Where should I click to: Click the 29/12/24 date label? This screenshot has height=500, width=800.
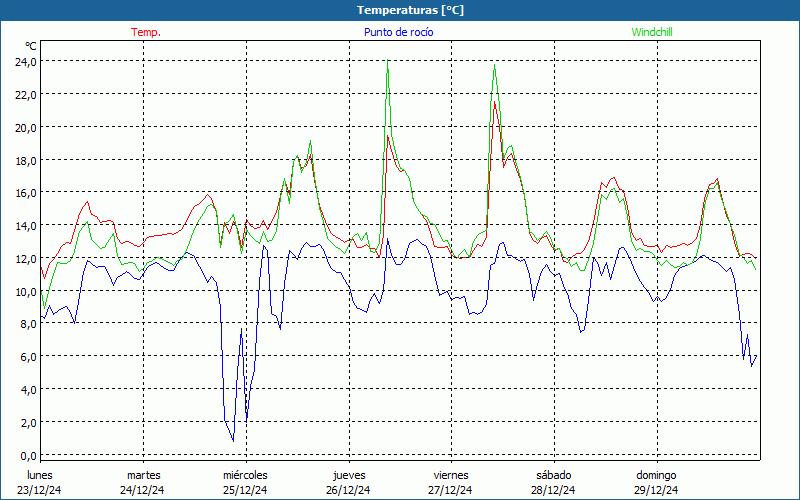(656, 490)
